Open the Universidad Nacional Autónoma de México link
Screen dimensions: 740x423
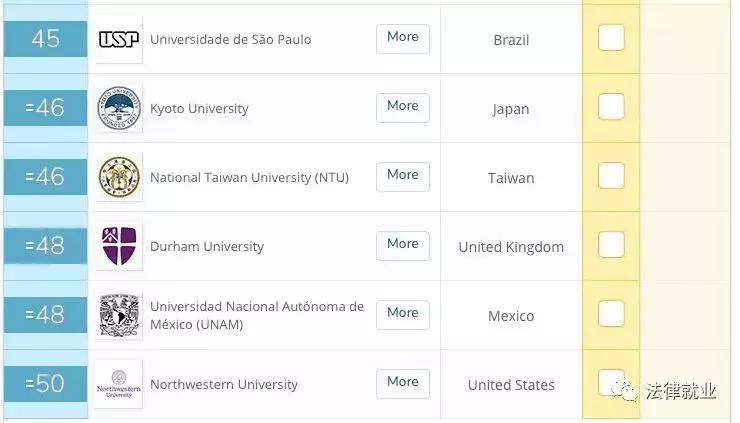(257, 316)
